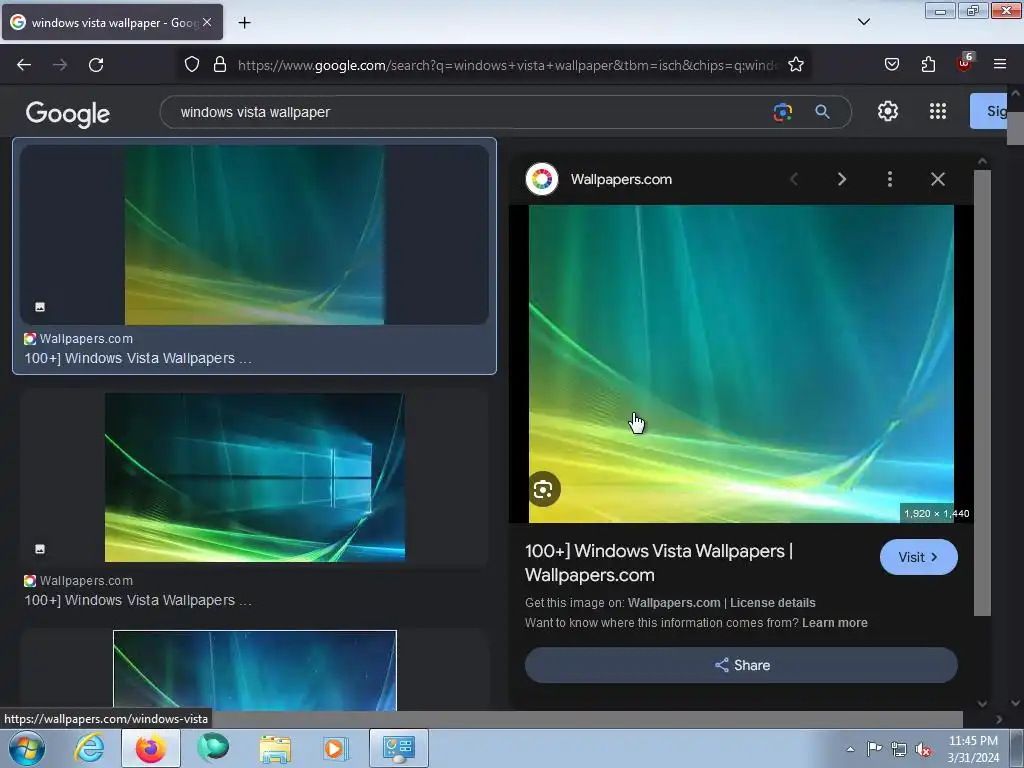Close the windows vista wallpaper tab
This screenshot has width=1024, height=768.
[x=207, y=22]
